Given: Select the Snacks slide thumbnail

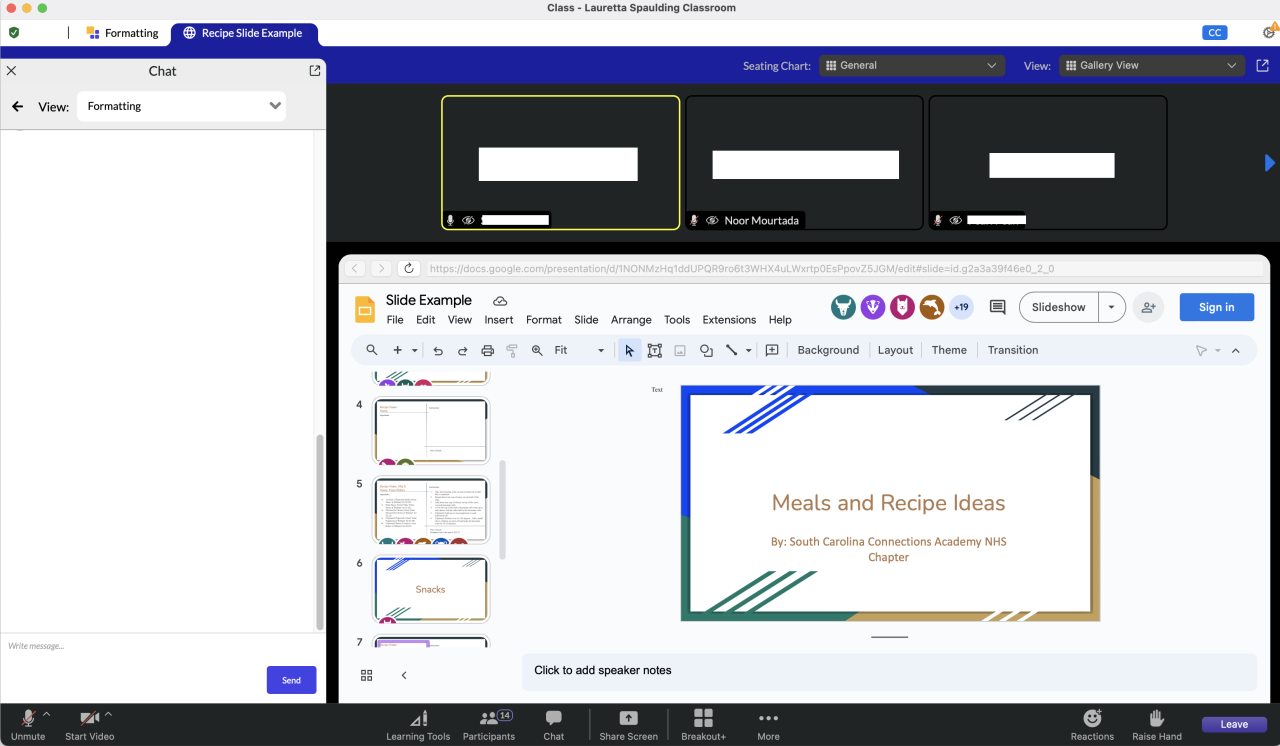Looking at the screenshot, I should click(431, 589).
